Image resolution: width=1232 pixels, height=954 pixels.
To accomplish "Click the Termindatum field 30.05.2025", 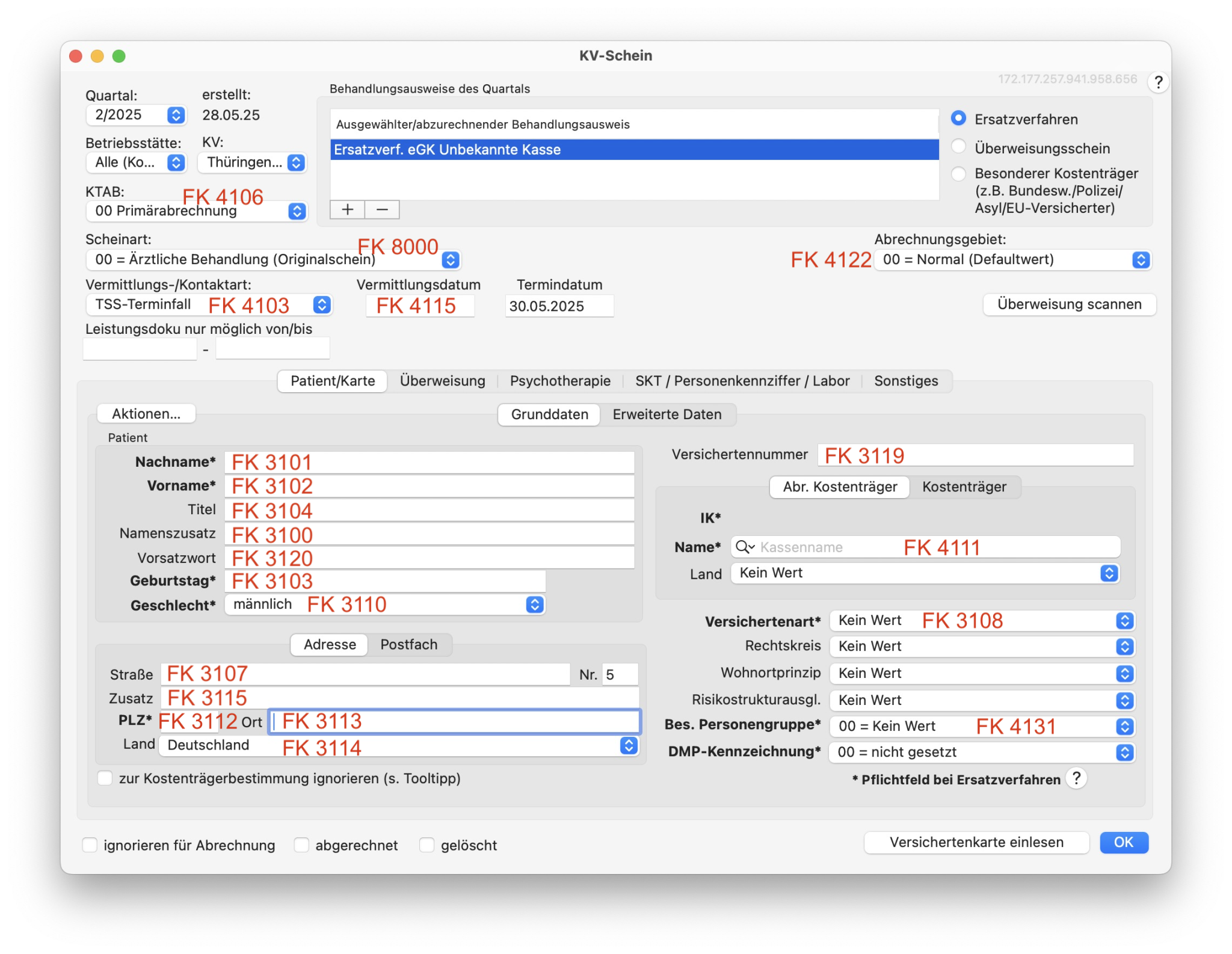I will pyautogui.click(x=559, y=306).
